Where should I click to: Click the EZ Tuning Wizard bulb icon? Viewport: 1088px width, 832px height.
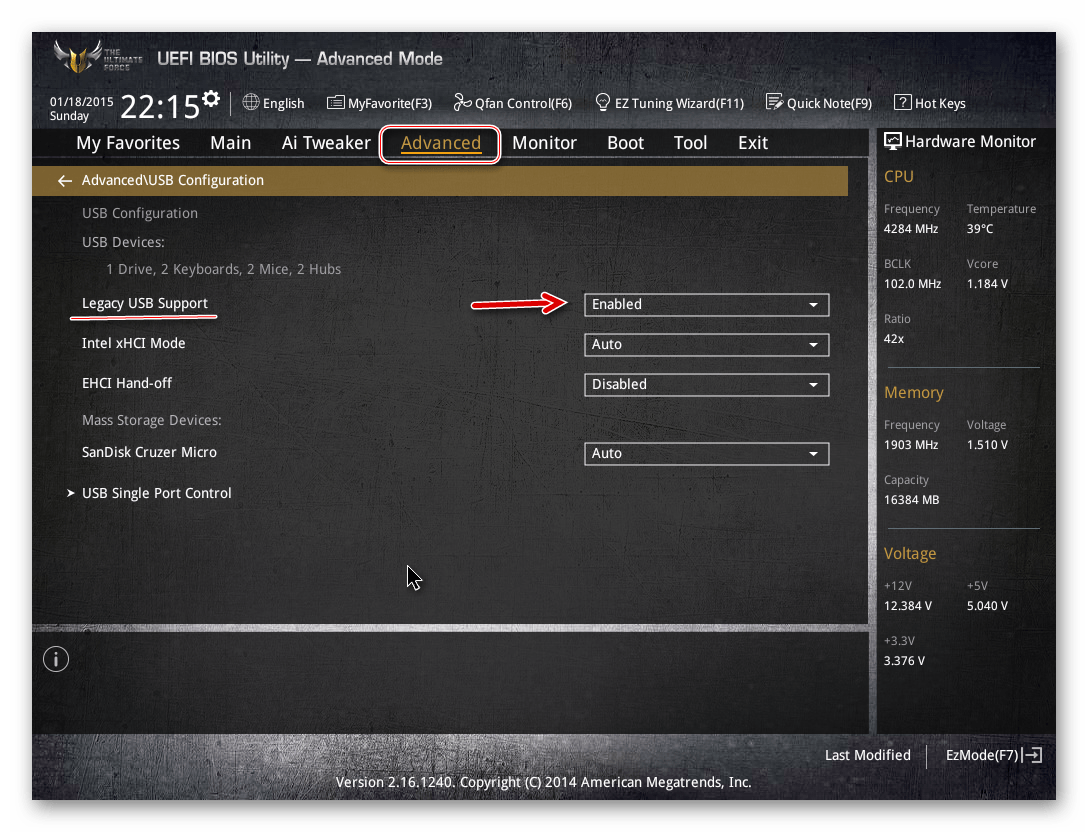602,103
